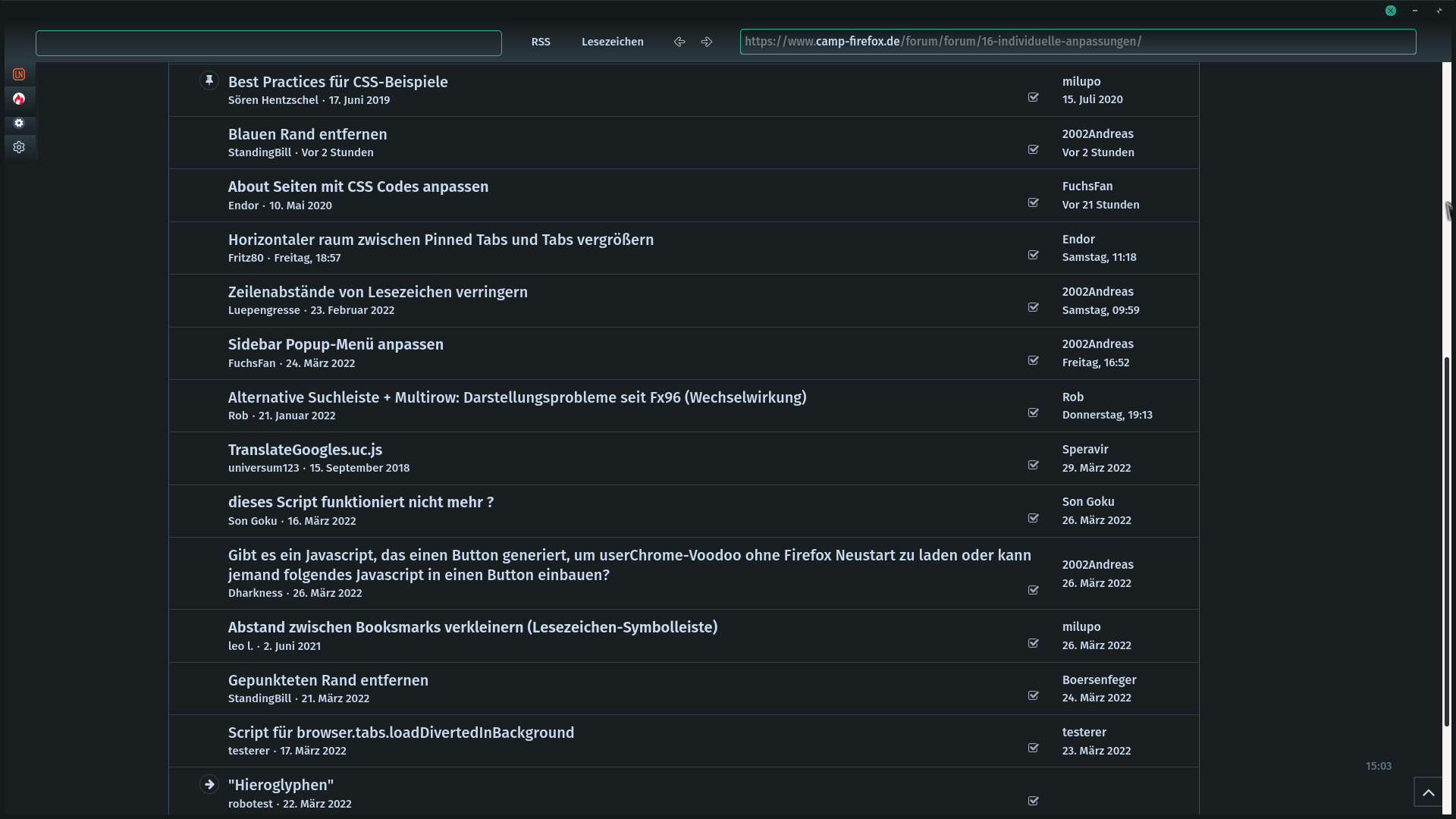Toggle checkmark for "Gepunkteten Rand entfernen" thread
The height and width of the screenshot is (819, 1456).
1033,695
